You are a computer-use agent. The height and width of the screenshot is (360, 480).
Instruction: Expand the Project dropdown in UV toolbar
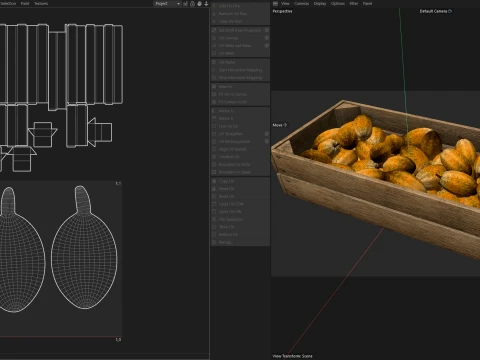click(167, 3)
